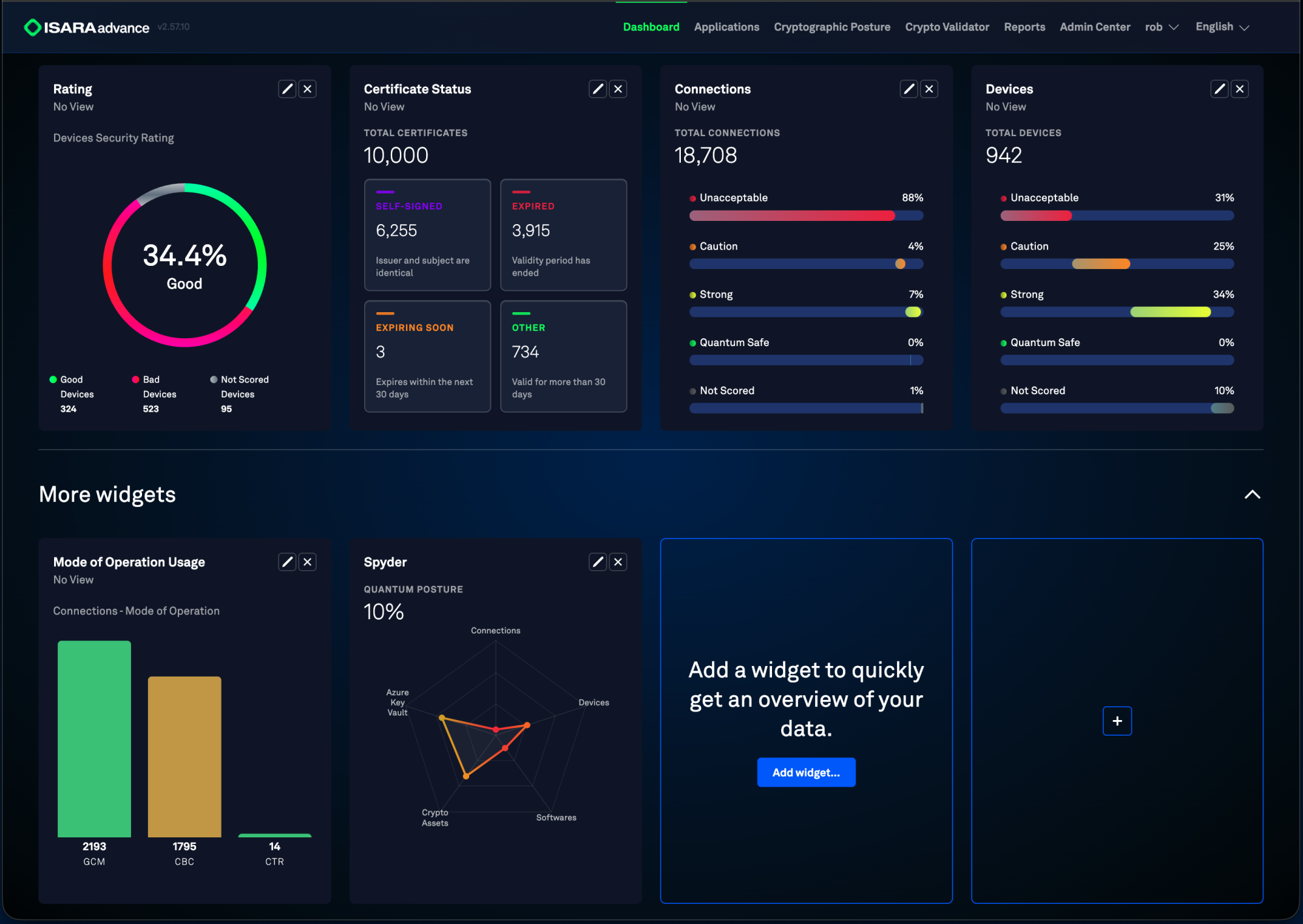Screen dimensions: 1303x924
Task: Collapse the More widgets section
Action: point(1252,495)
